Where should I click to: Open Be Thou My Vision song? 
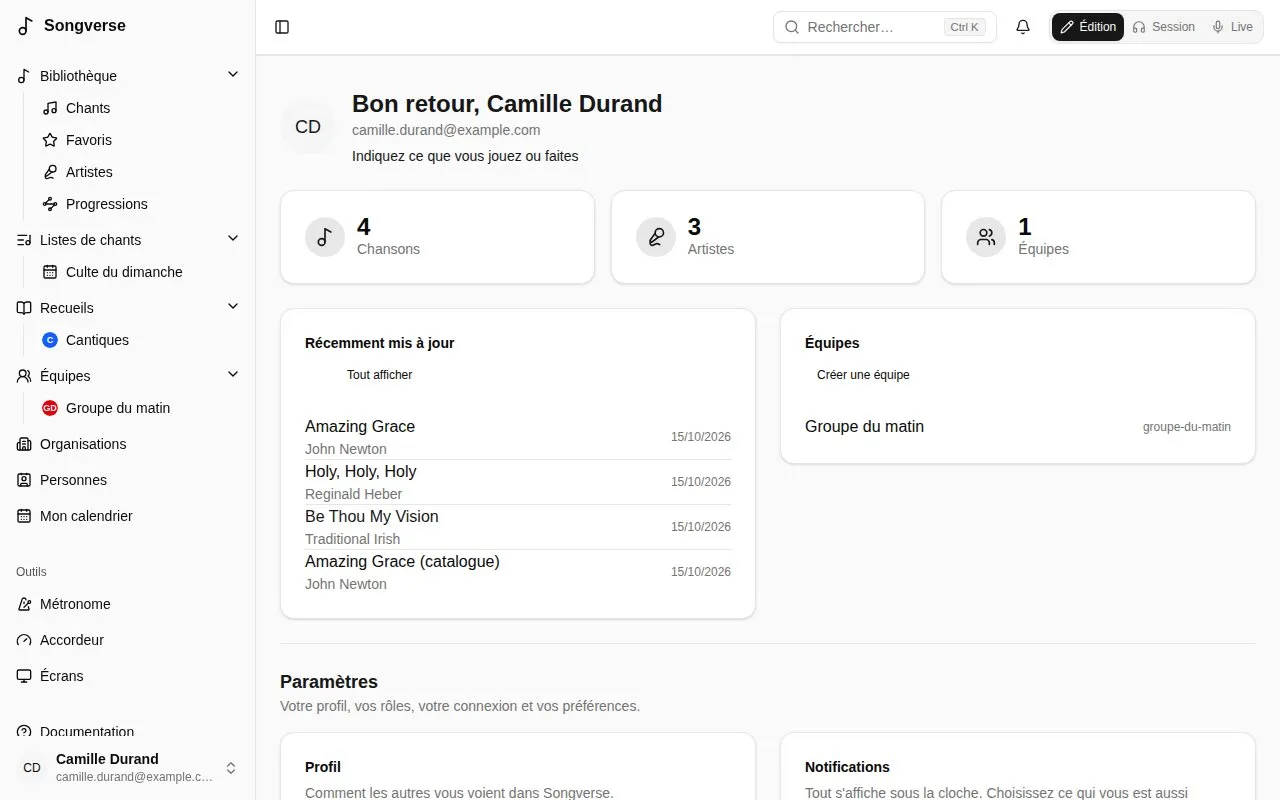tap(518, 527)
